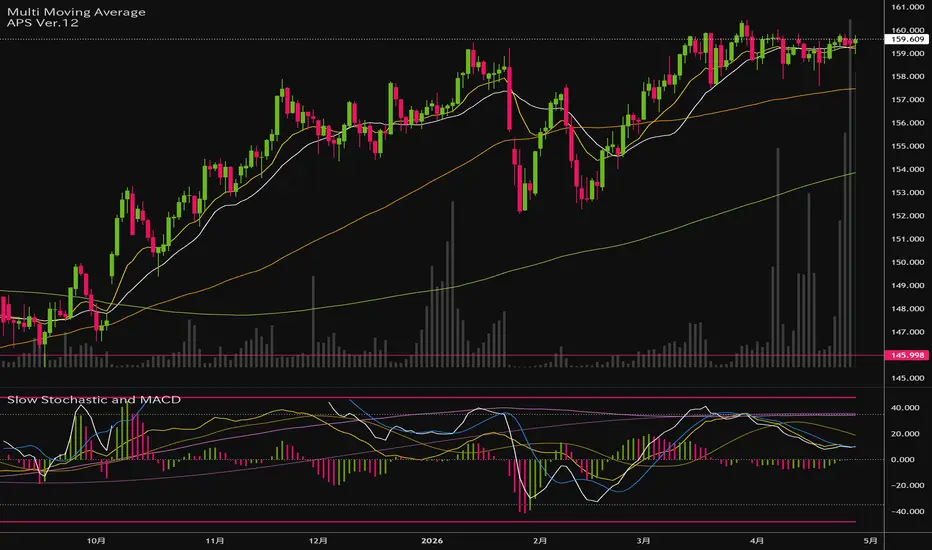Click the 155.000 price axis value

pyautogui.click(x=908, y=146)
